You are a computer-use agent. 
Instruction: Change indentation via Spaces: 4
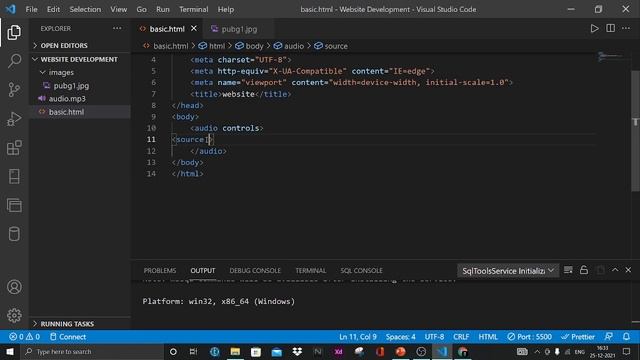[400, 337]
